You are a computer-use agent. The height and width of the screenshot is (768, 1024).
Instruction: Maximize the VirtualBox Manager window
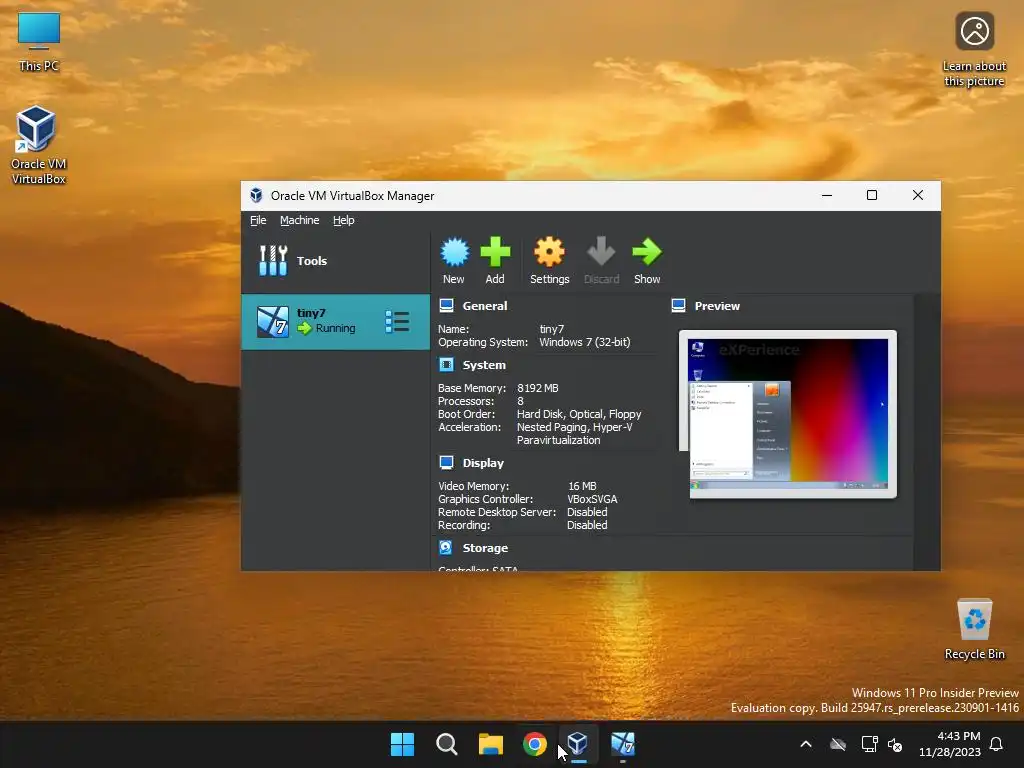(872, 195)
